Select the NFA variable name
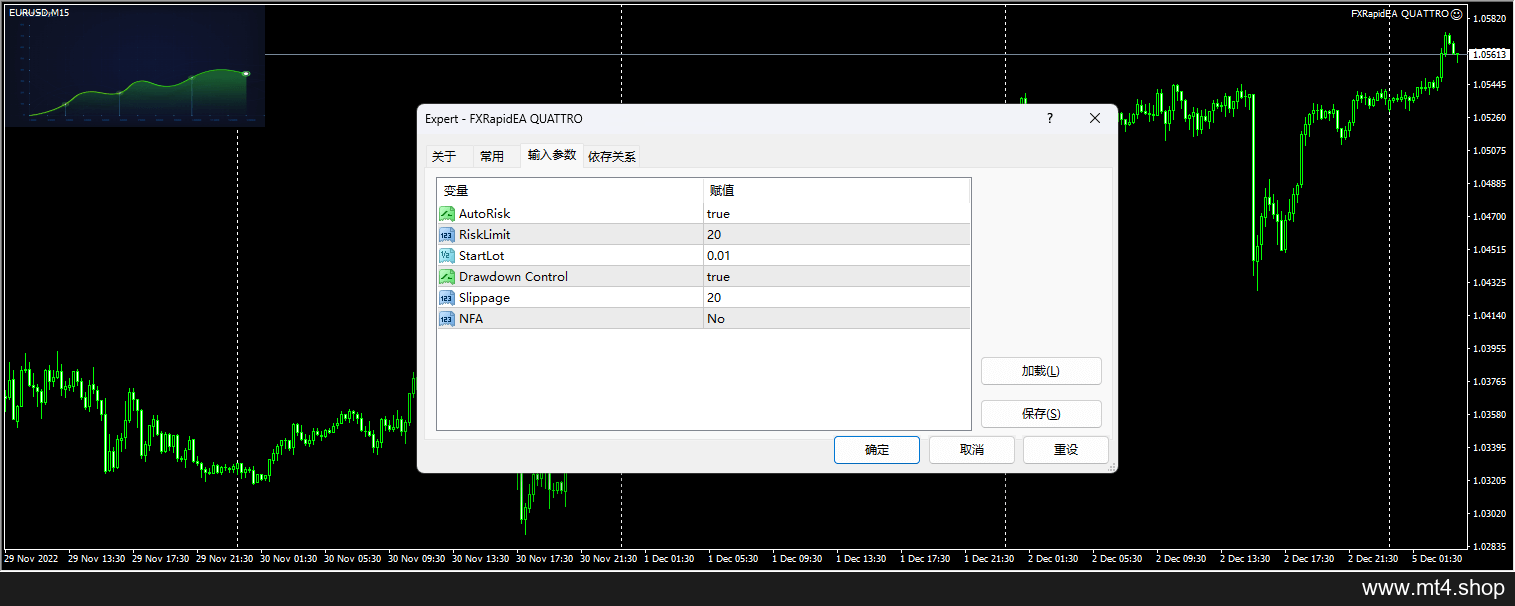The height and width of the screenshot is (606, 1515). [471, 319]
